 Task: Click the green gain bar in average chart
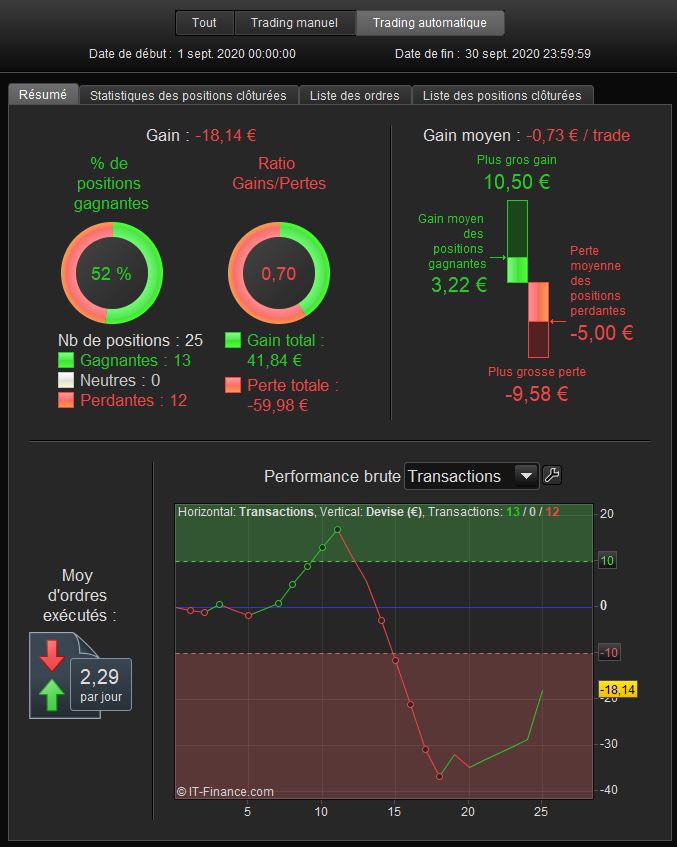[x=517, y=241]
